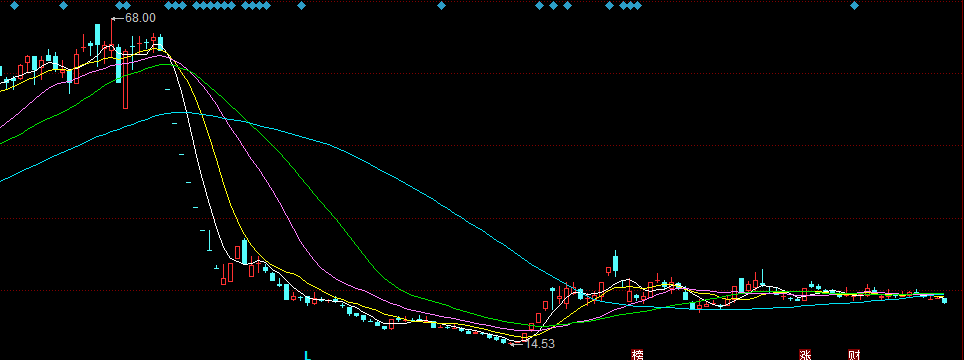The image size is (964, 360).
Task: Select the last cyan candle at right edge
Action: [x=944, y=300]
